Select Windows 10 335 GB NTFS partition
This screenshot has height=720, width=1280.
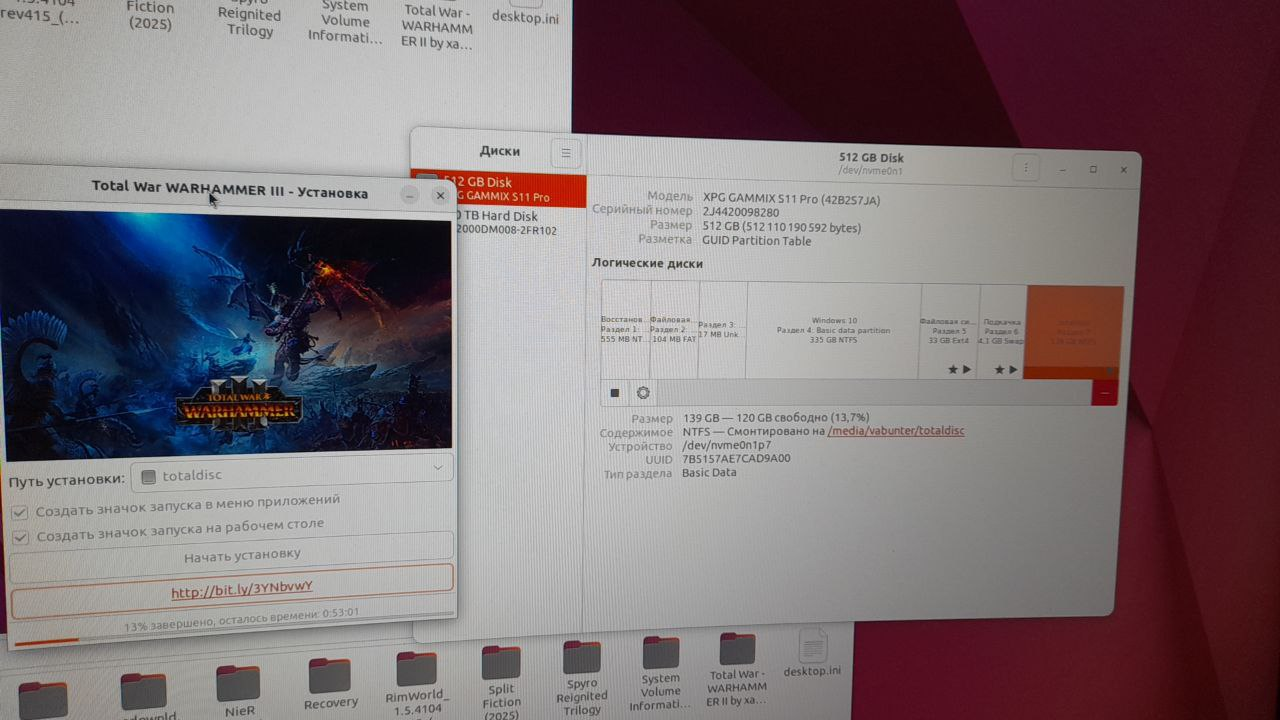click(x=833, y=332)
